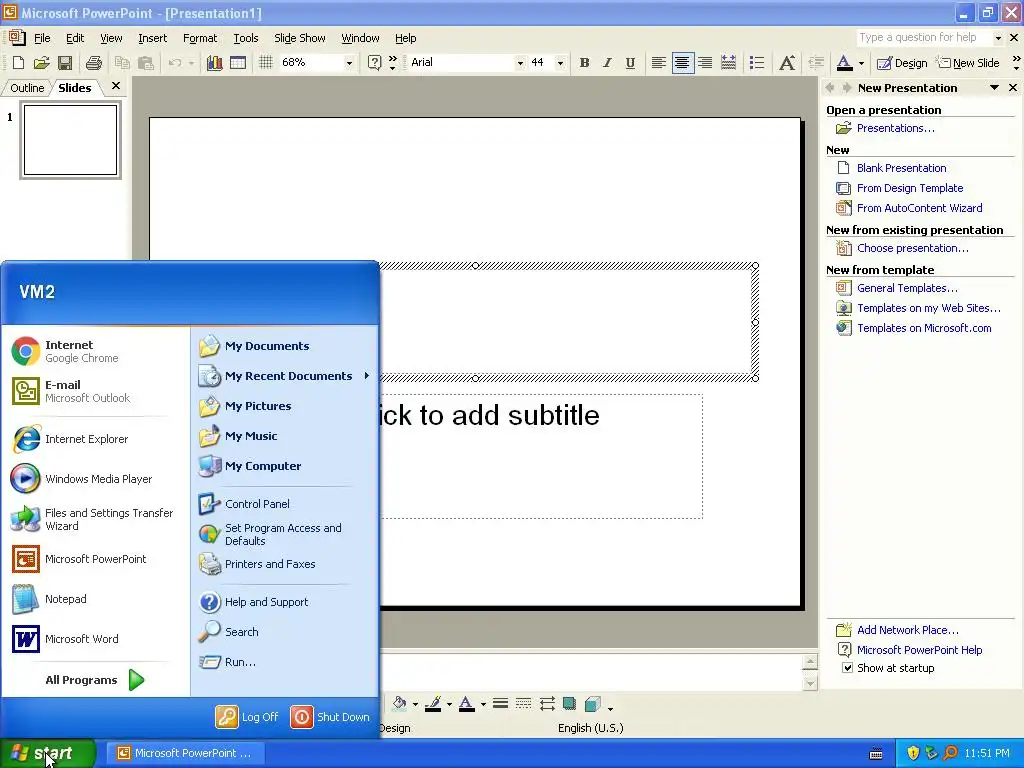Viewport: 1024px width, 768px height.
Task: Switch to the Outline tab
Action: (27, 88)
